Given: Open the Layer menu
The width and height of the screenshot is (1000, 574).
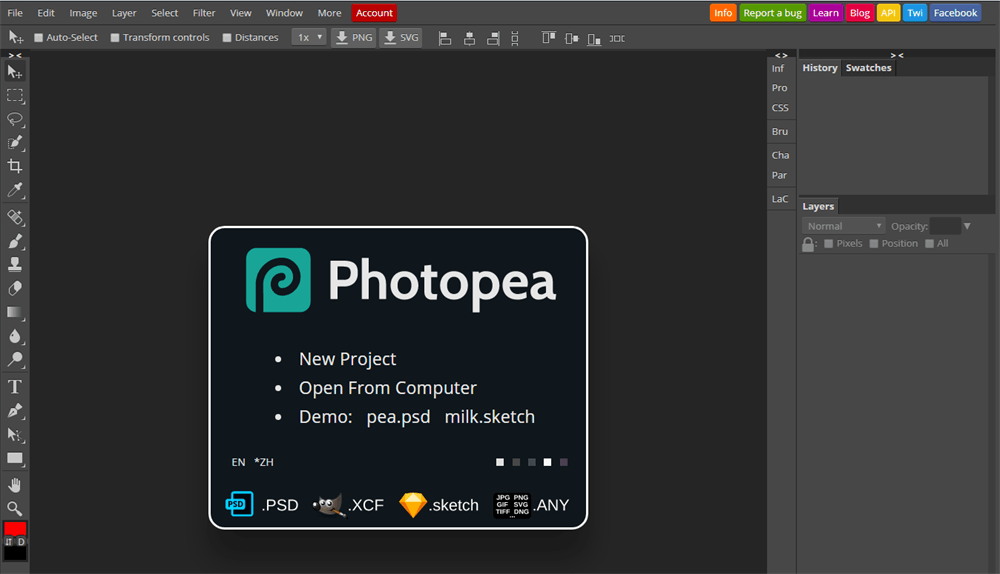Looking at the screenshot, I should click(x=124, y=13).
